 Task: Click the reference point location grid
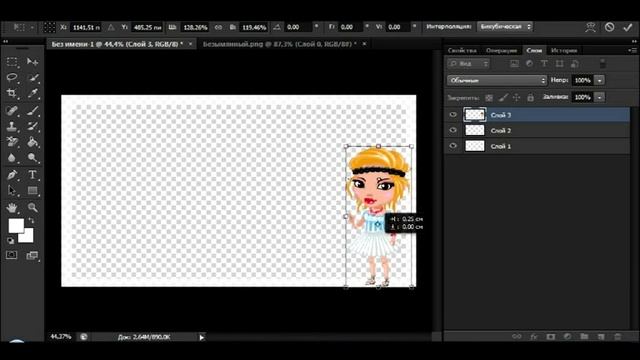click(x=49, y=27)
